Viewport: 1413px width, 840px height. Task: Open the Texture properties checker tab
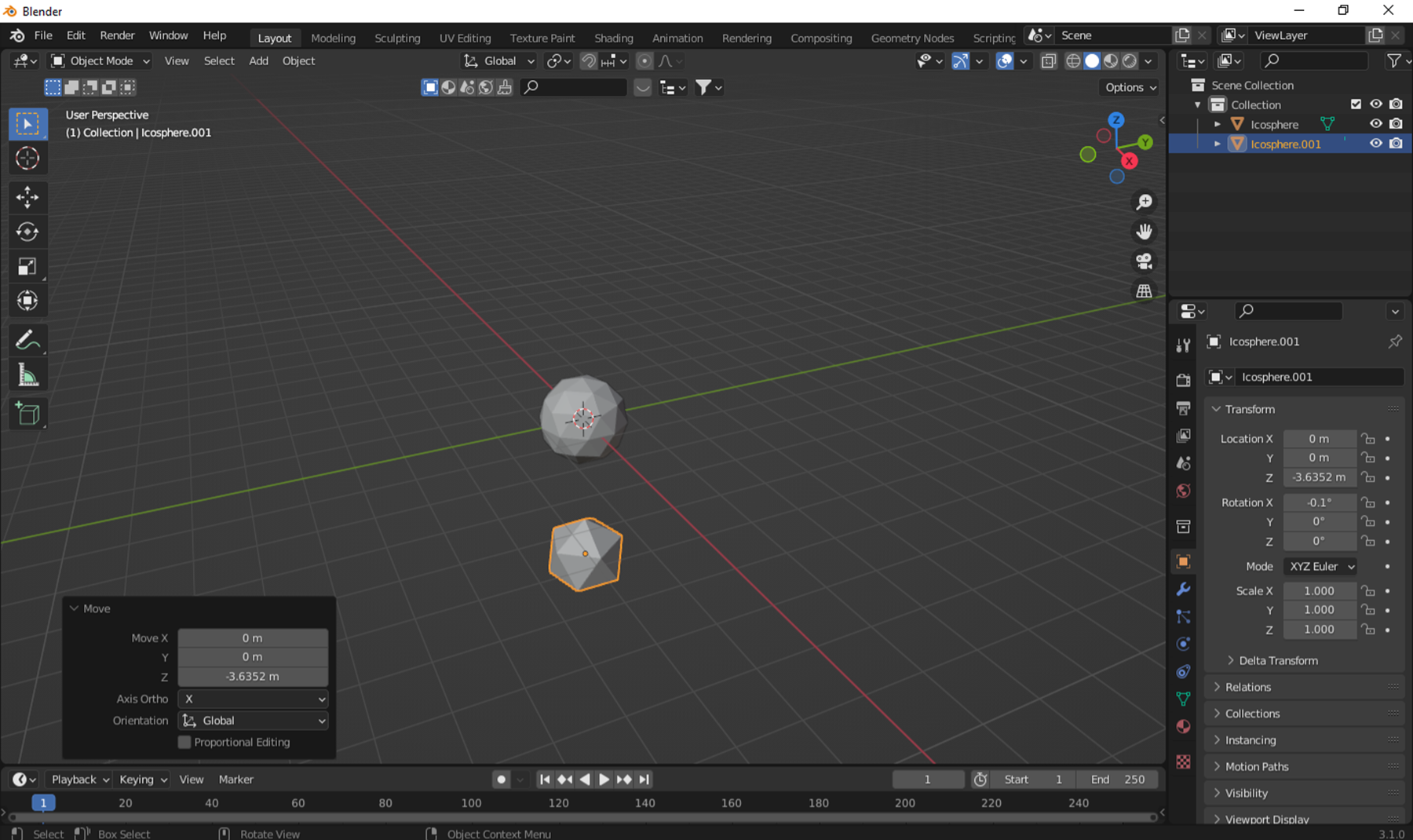point(1184,761)
